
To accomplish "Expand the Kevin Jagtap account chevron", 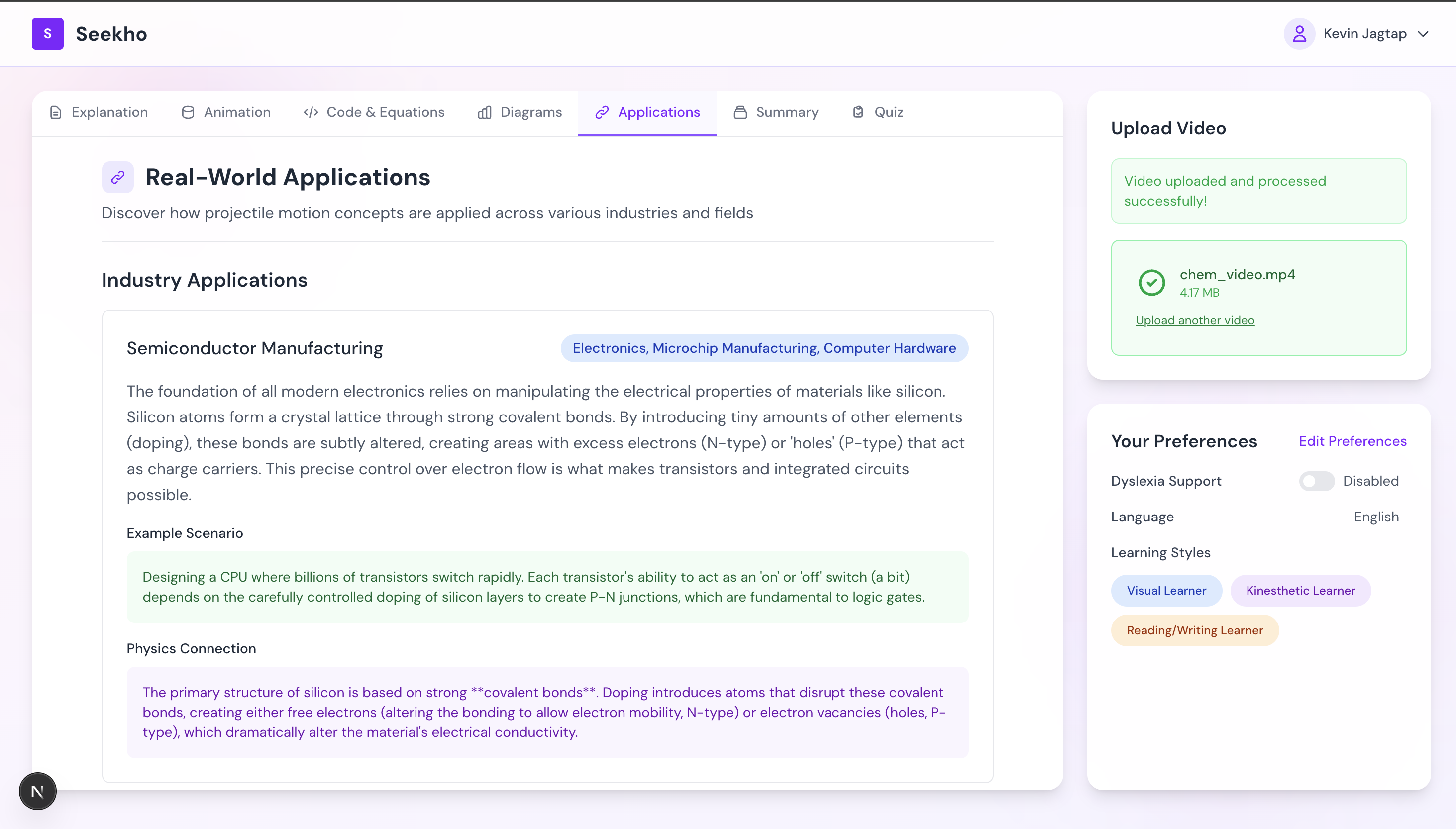I will click(1423, 34).
